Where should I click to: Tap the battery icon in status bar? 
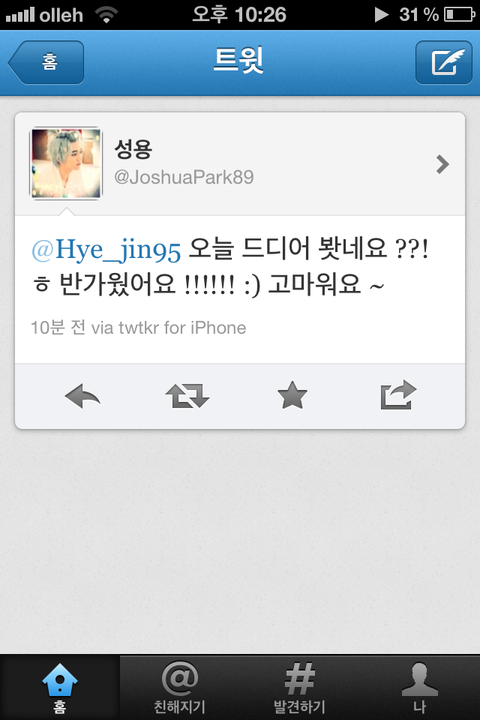pos(459,15)
